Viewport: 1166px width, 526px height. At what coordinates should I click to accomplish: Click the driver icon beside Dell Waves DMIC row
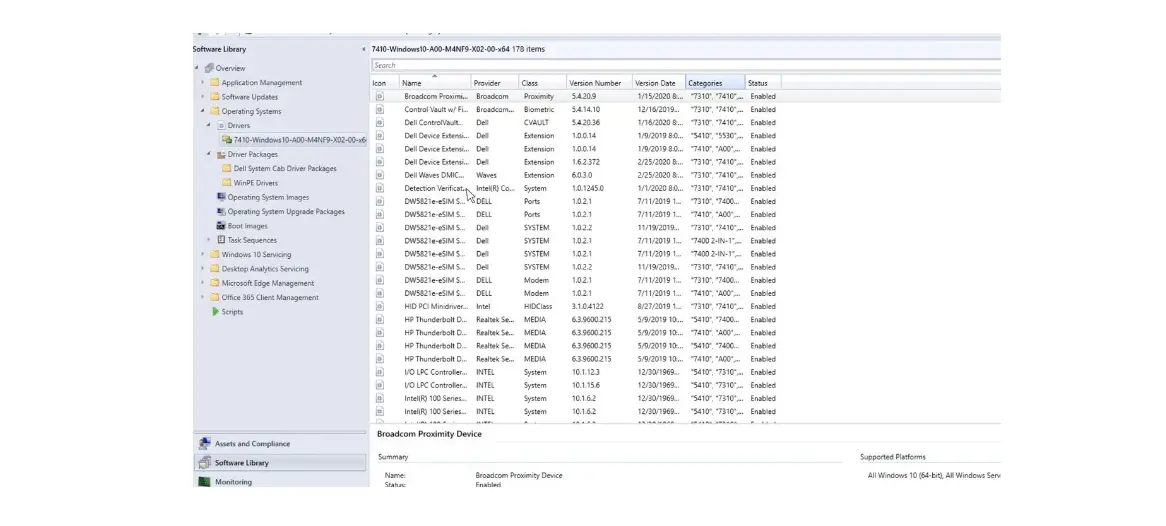click(x=379, y=176)
